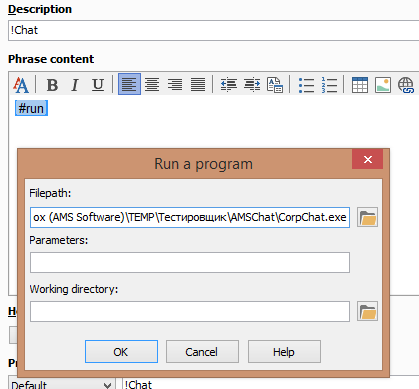The image size is (419, 389).
Task: Select the #run macro in phrase content
Action: [x=31, y=108]
